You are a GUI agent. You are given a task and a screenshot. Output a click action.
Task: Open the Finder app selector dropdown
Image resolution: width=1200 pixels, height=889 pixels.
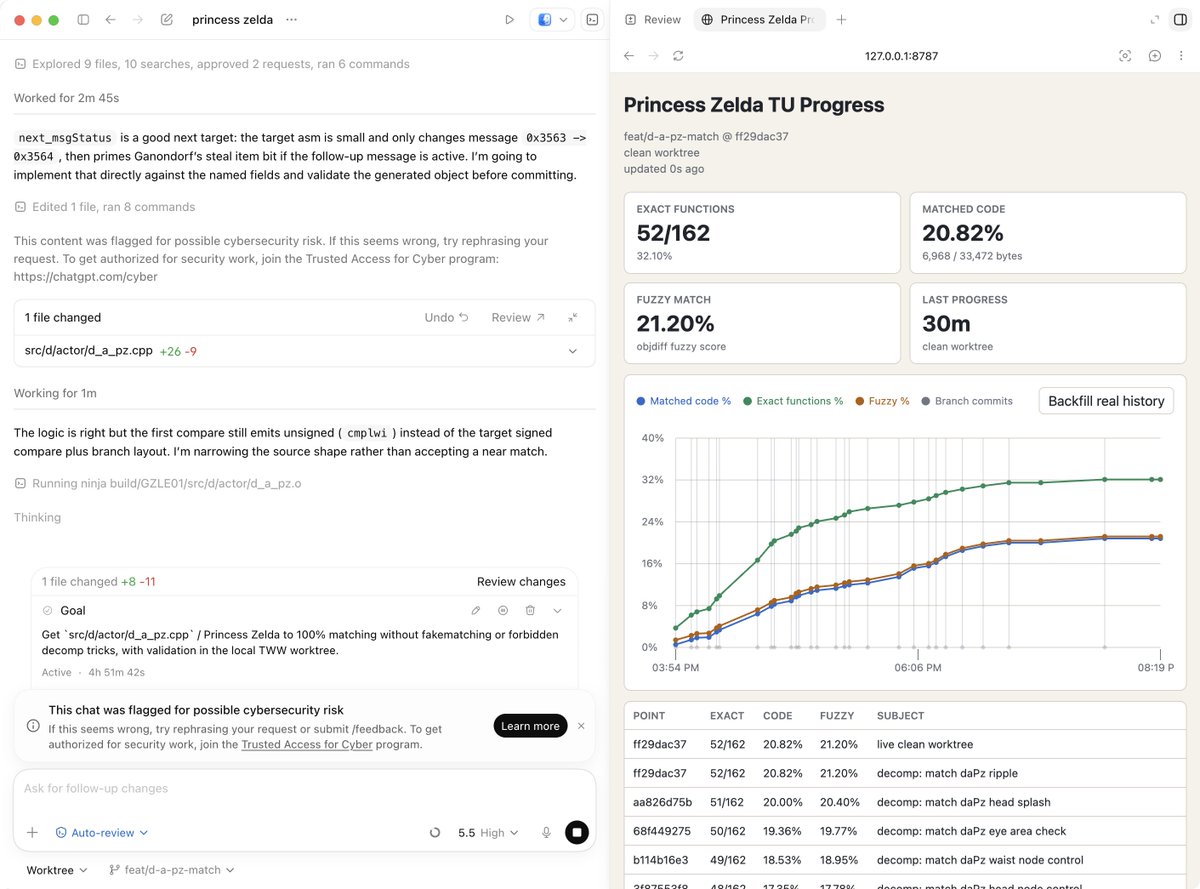pyautogui.click(x=553, y=20)
